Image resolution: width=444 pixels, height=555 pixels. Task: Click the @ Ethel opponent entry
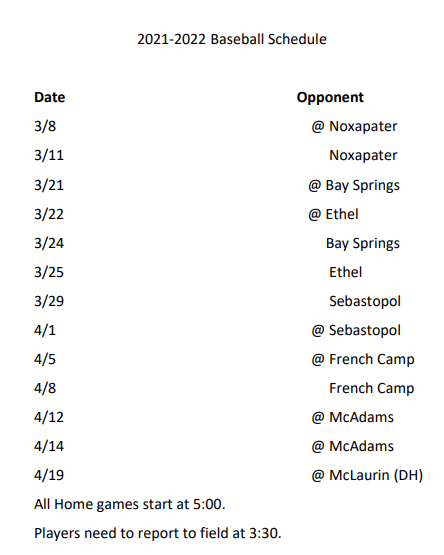(x=334, y=214)
